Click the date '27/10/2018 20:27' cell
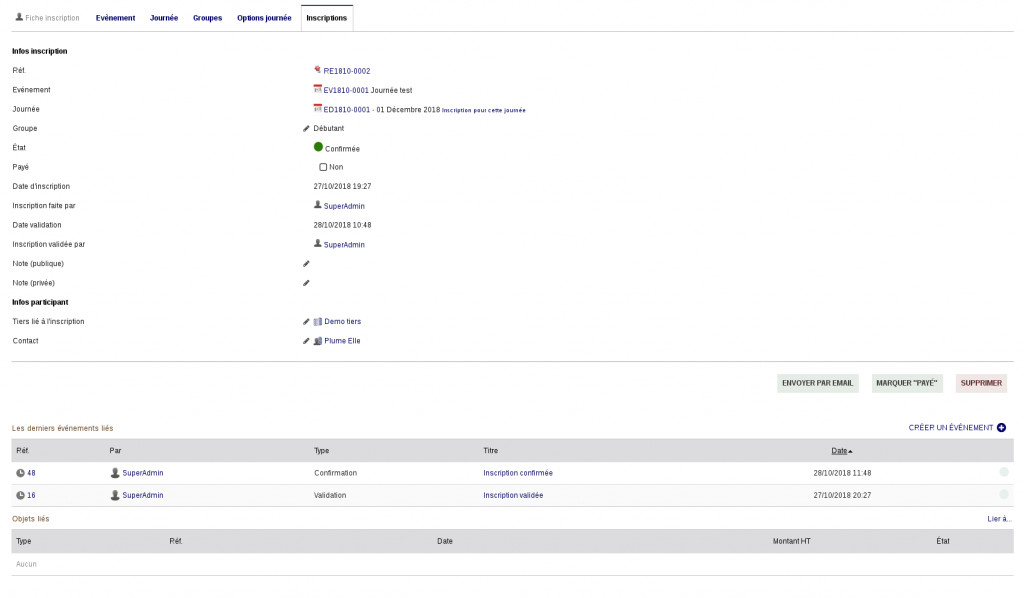 click(x=842, y=496)
